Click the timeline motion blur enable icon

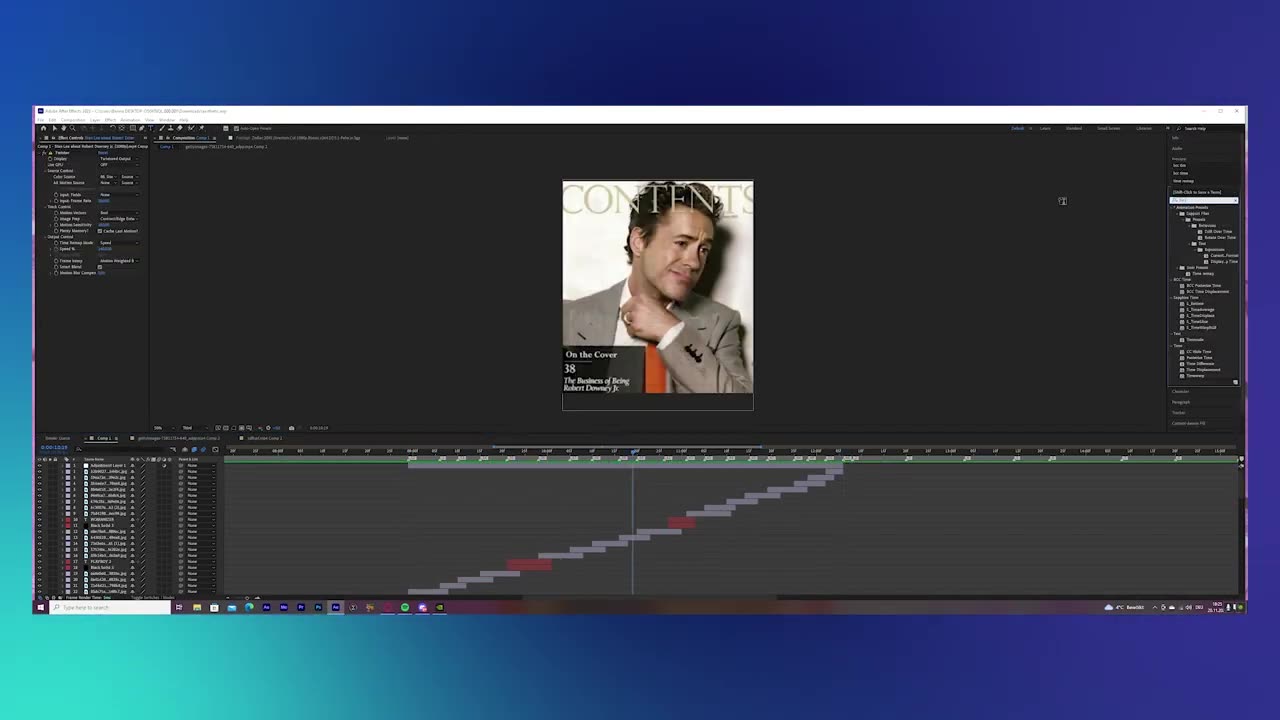point(203,450)
